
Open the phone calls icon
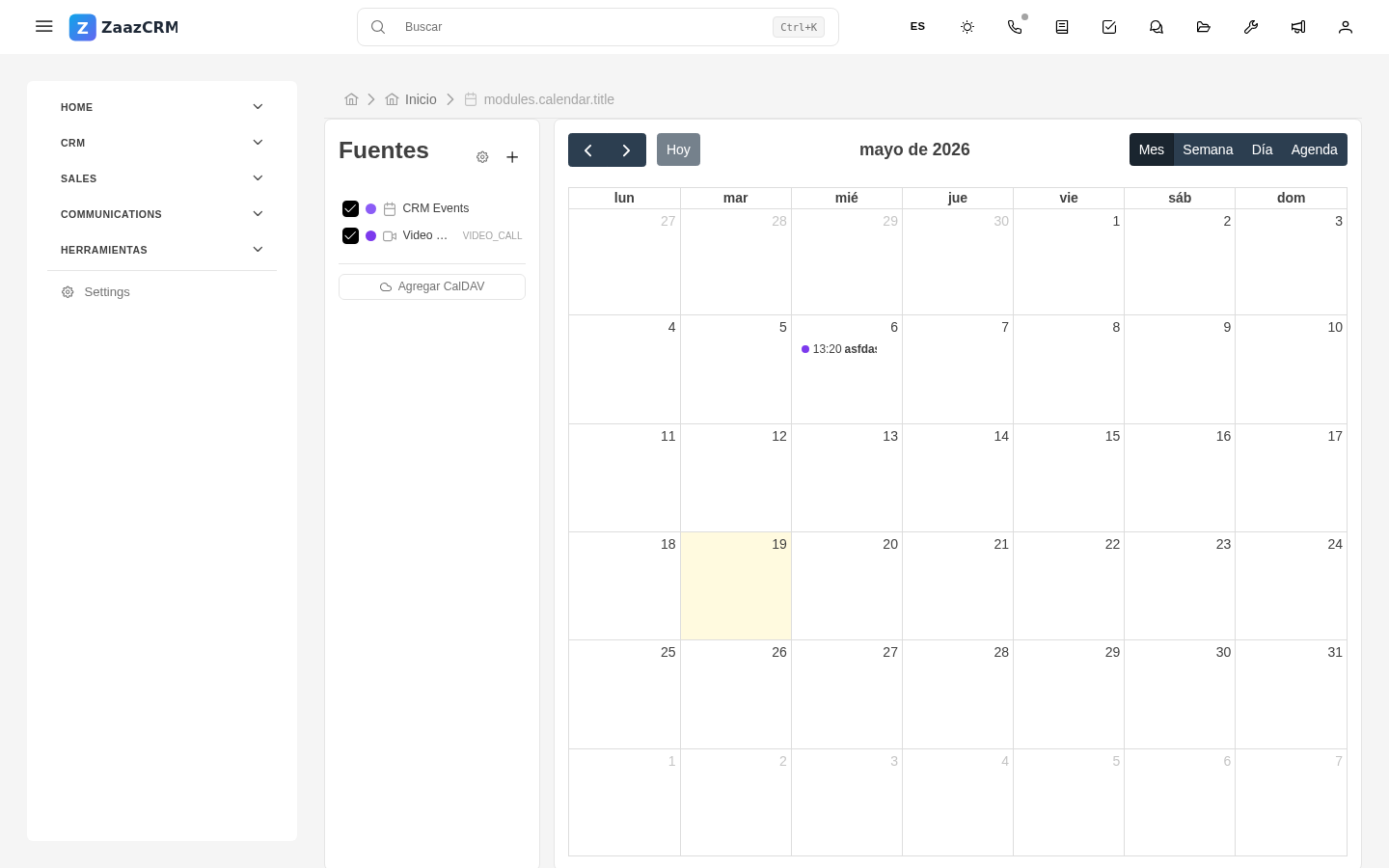(1015, 27)
